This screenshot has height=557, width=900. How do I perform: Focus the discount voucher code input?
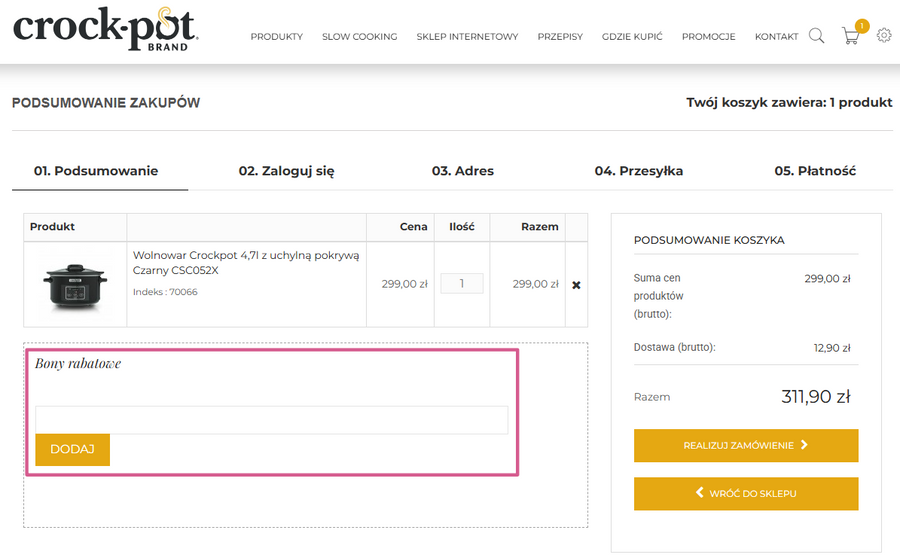pos(271,420)
